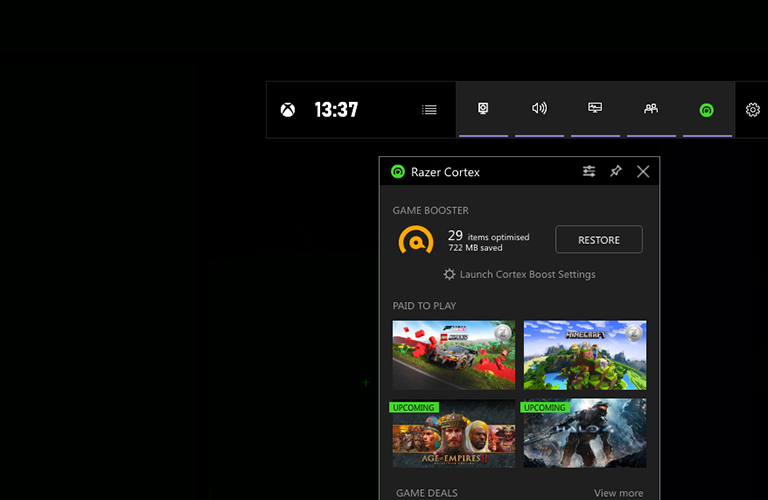The height and width of the screenshot is (500, 768).
Task: Pin the Razer Cortex widget
Action: (616, 172)
